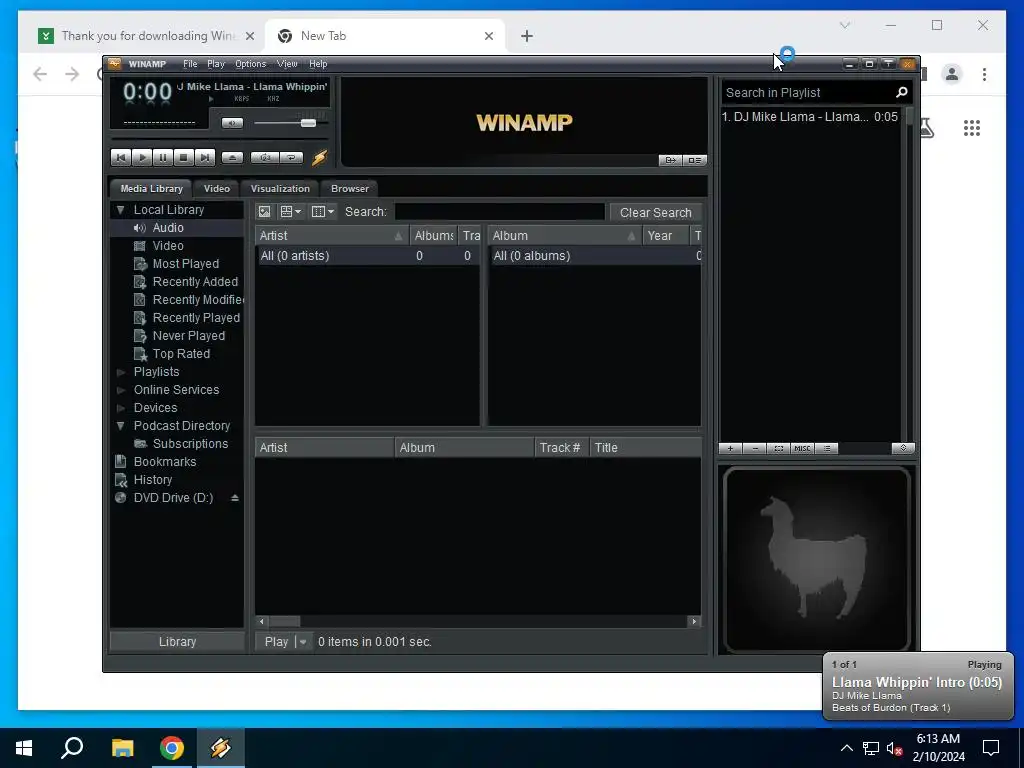Screen dimensions: 1024x768
Task: Click the video window detach icon
Action: [670, 160]
